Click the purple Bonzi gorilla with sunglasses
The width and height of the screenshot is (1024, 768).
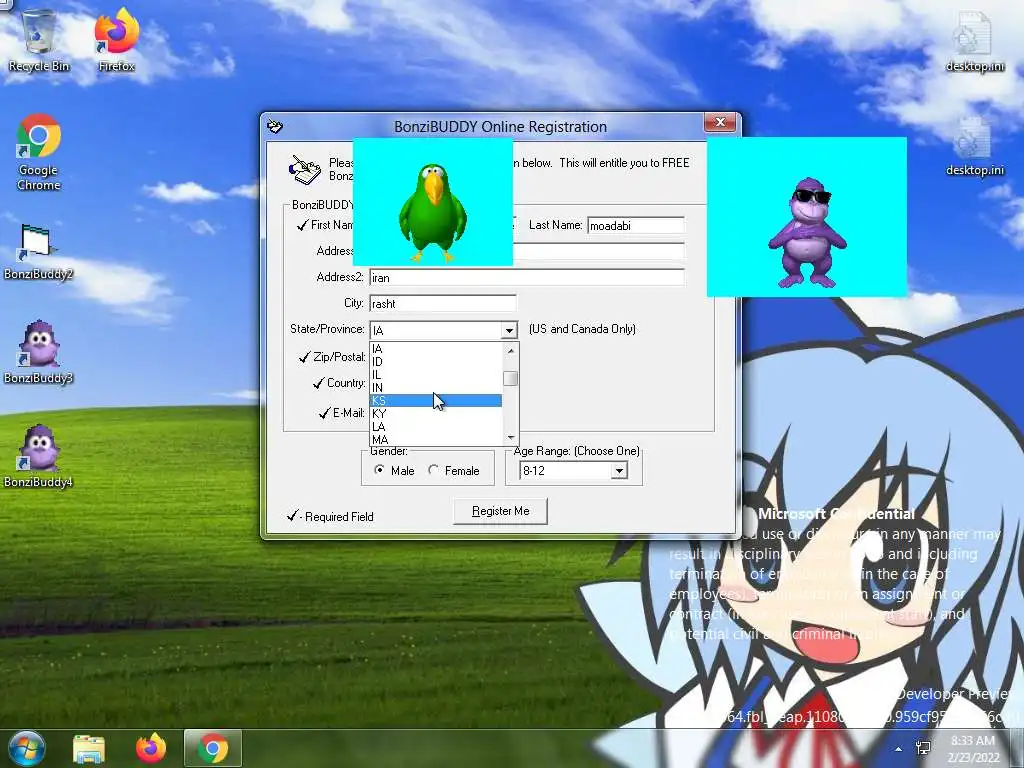[808, 232]
